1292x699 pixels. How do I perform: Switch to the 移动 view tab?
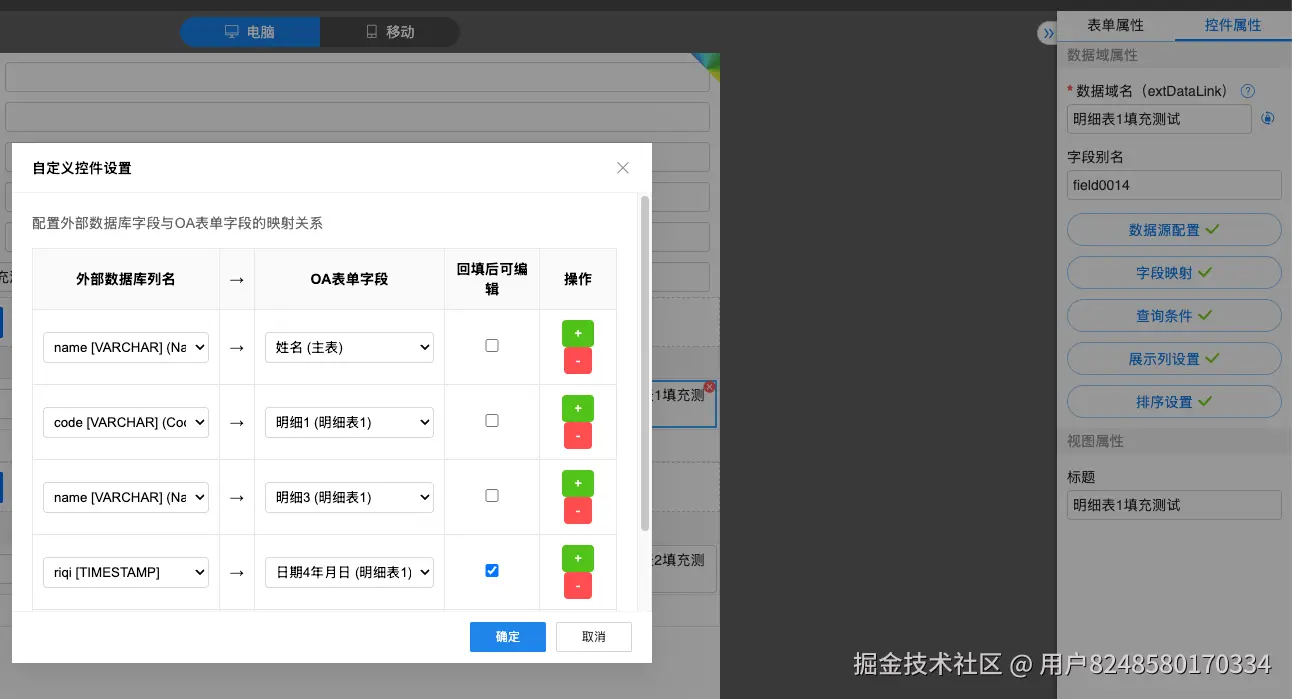coord(390,32)
